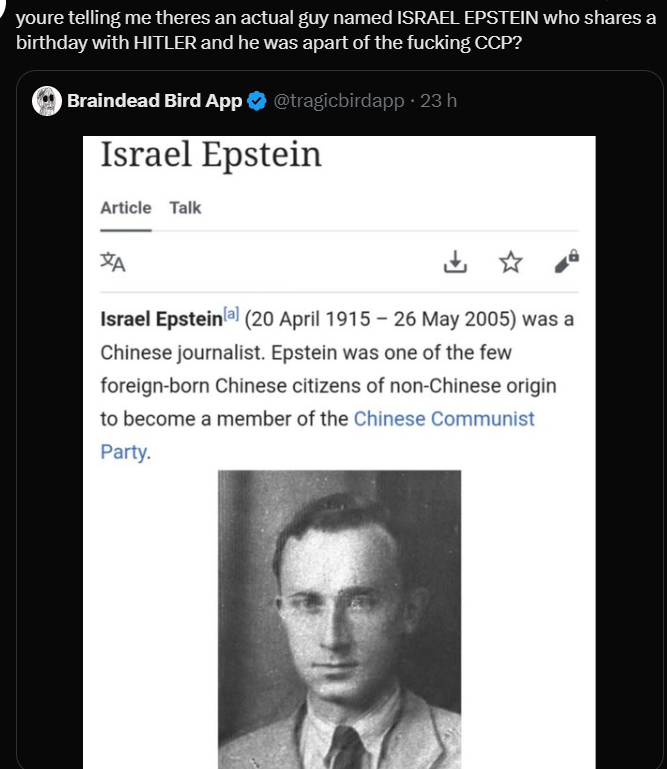Click the large Israel Epstein page heading
Viewport: 667px width, 769px height.
211,155
